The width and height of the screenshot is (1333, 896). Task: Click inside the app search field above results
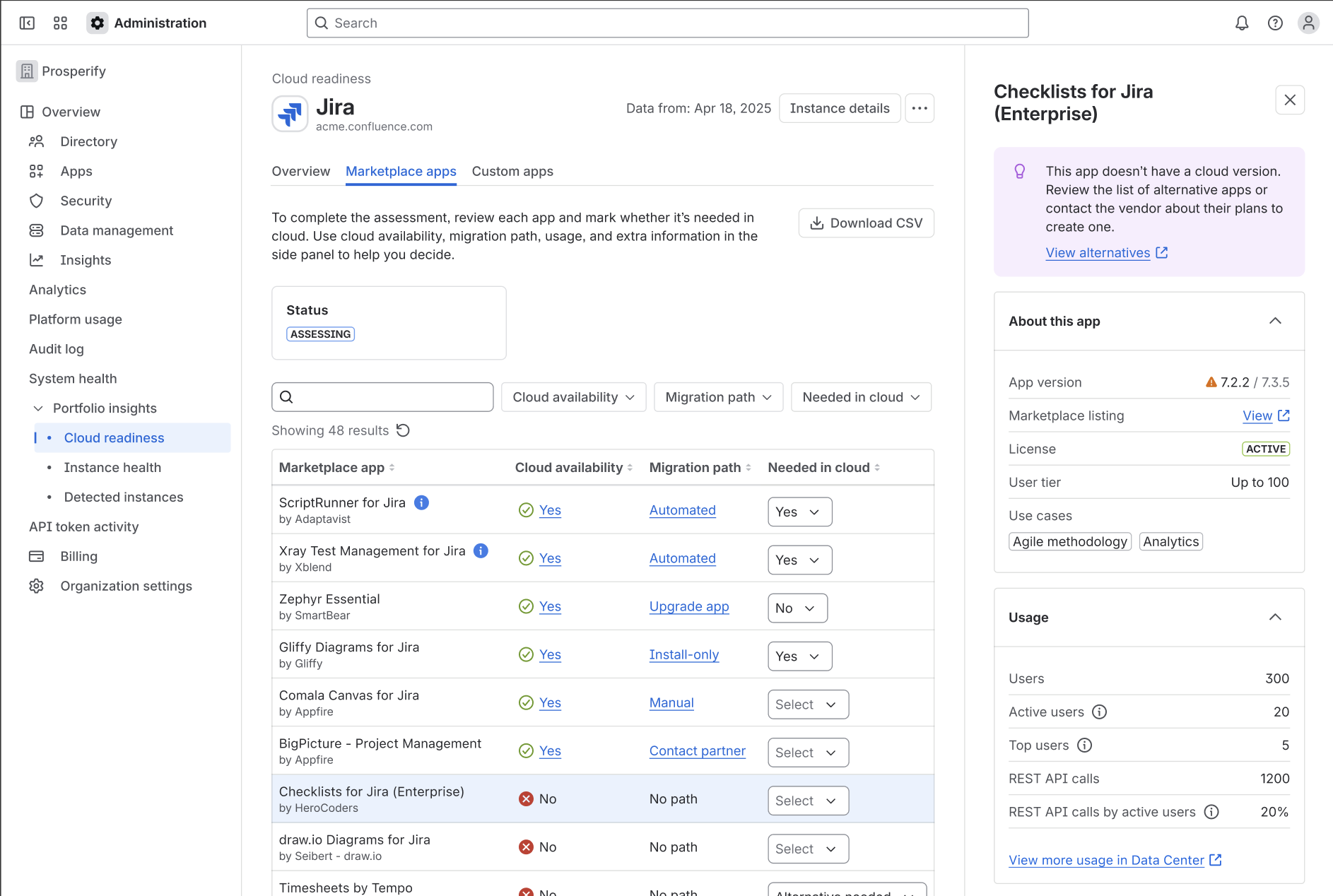point(382,396)
